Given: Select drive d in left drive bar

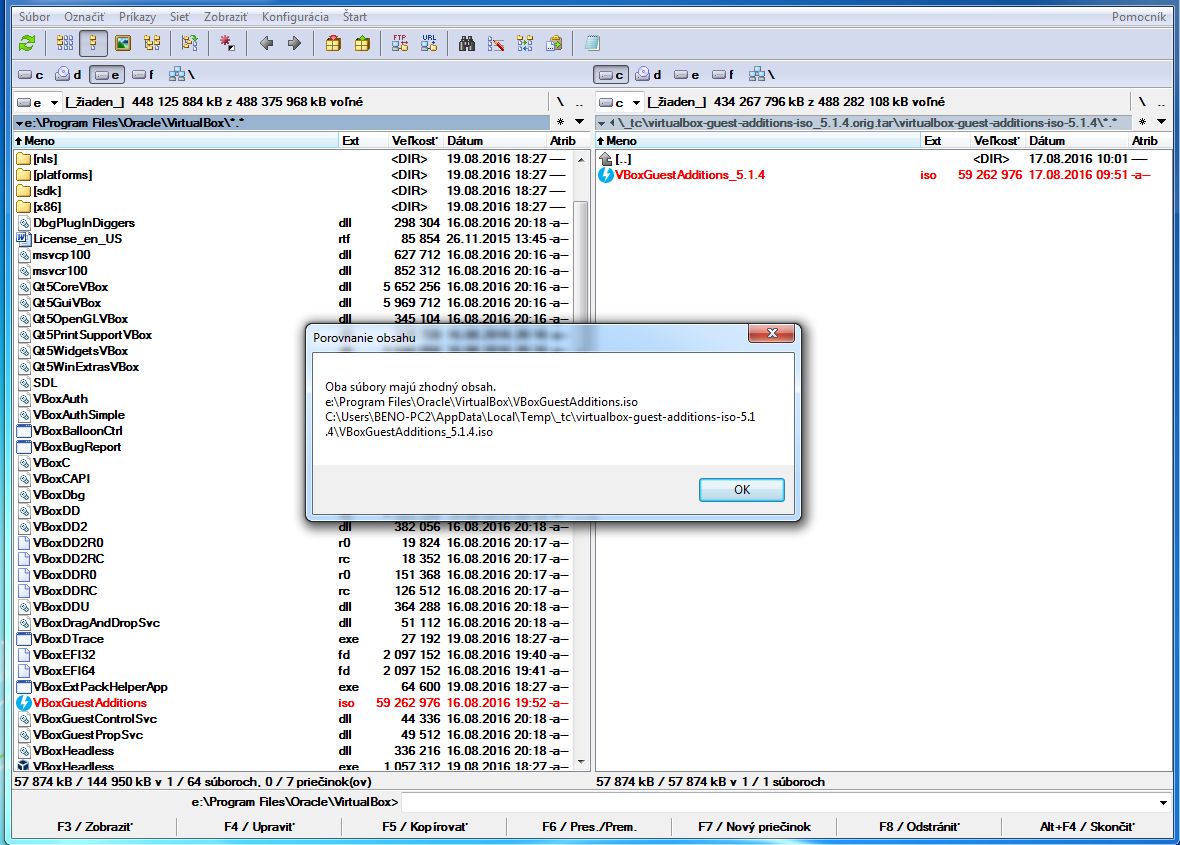Looking at the screenshot, I should pyautogui.click(x=68, y=74).
